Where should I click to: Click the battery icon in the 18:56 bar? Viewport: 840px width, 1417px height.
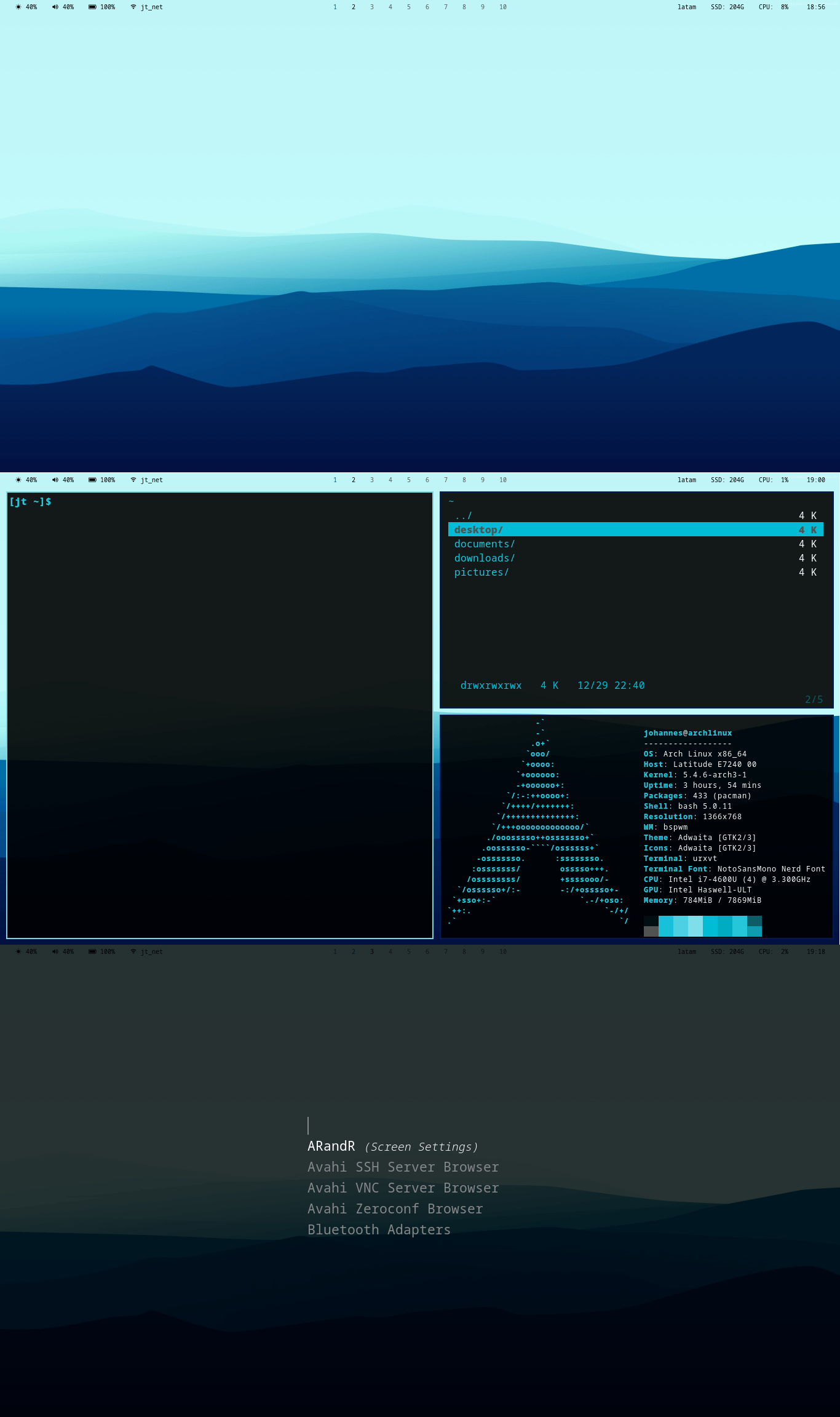coord(92,7)
